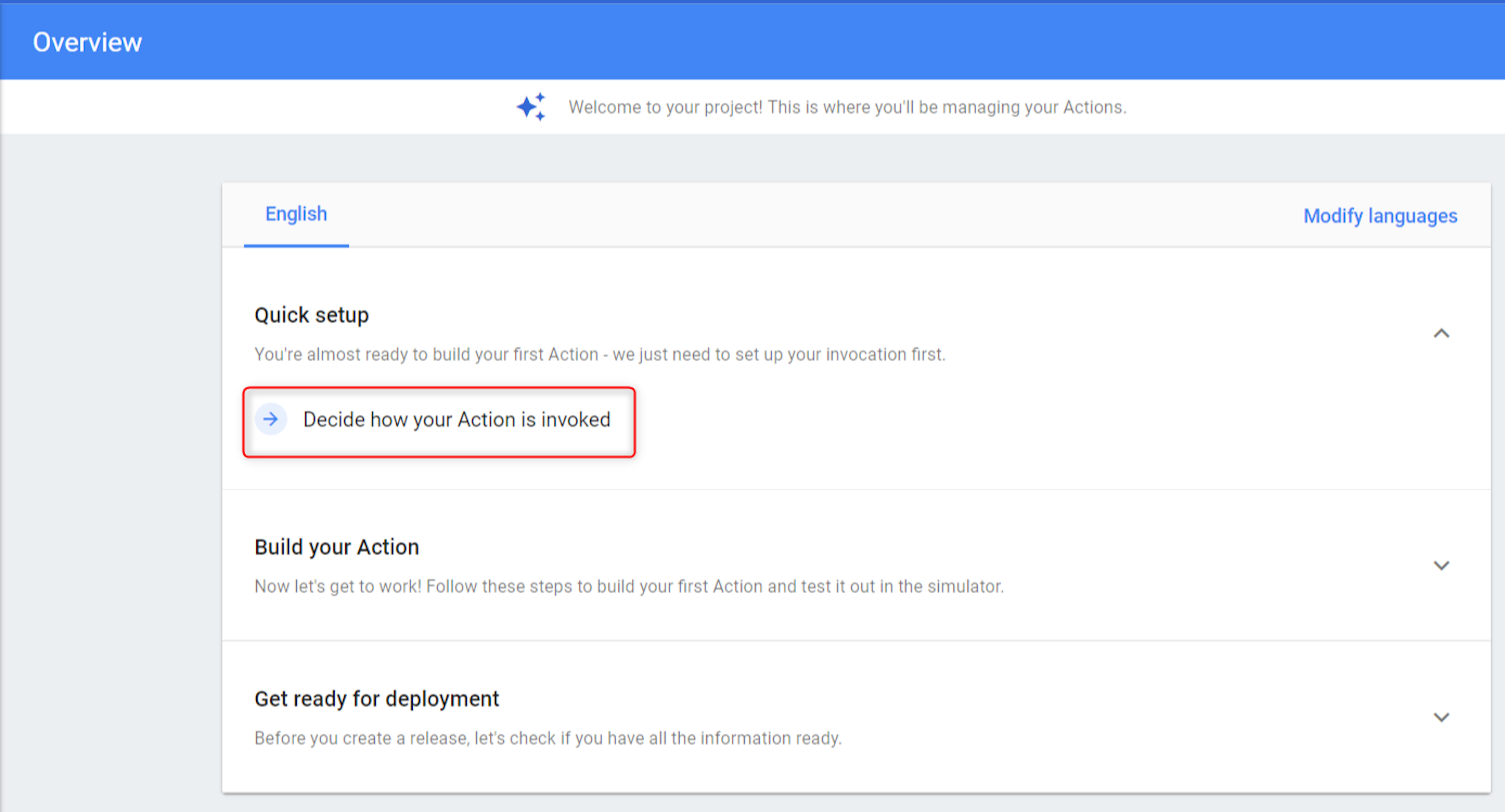The width and height of the screenshot is (1505, 812).
Task: Collapse the Quick setup section chevron
Action: [1442, 333]
